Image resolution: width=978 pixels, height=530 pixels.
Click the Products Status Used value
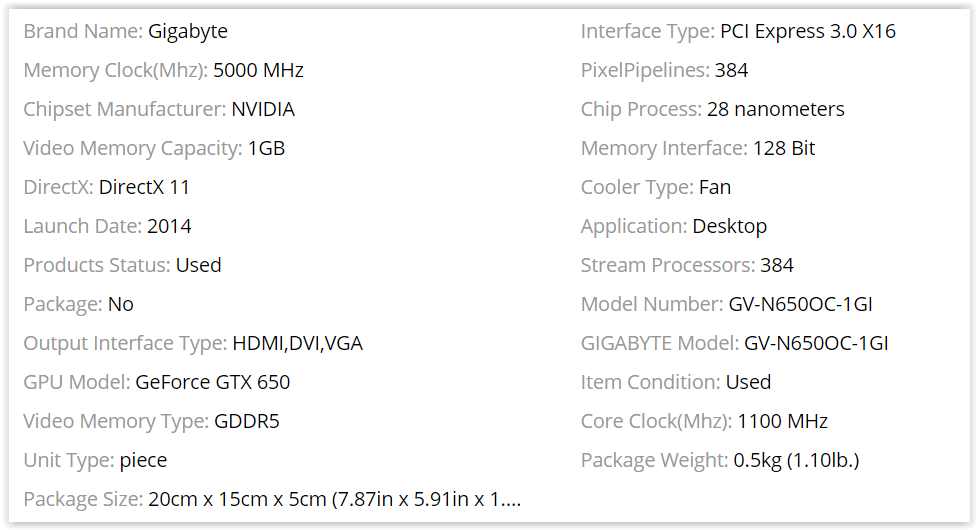(198, 265)
